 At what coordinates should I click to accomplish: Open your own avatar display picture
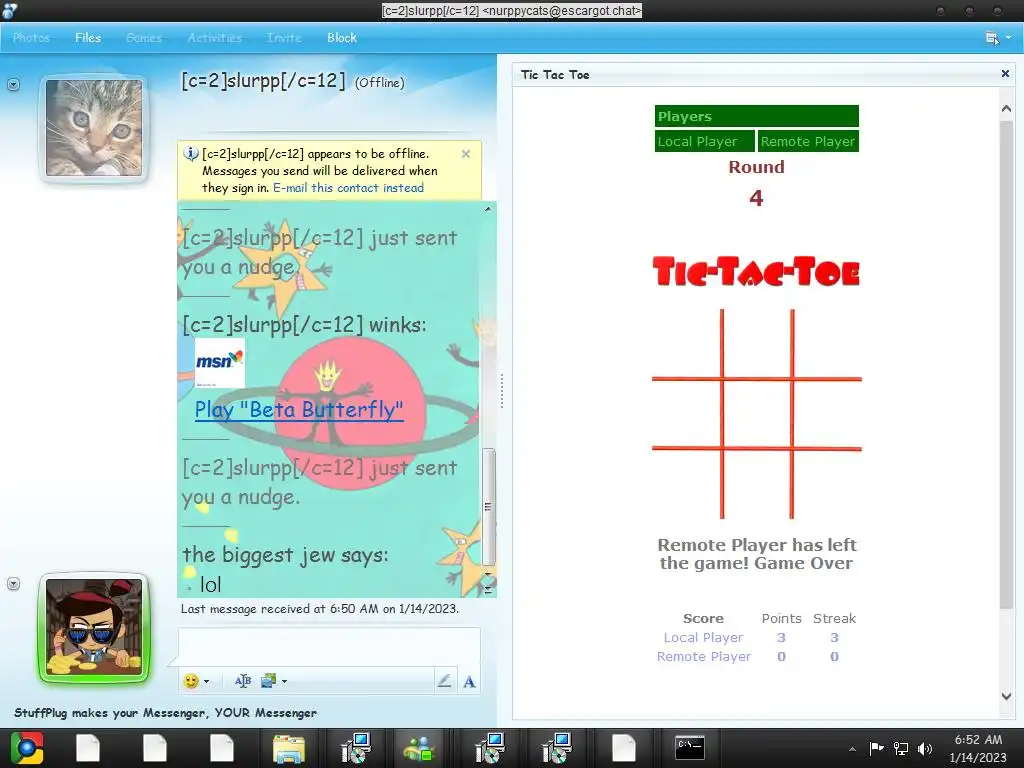[x=94, y=628]
